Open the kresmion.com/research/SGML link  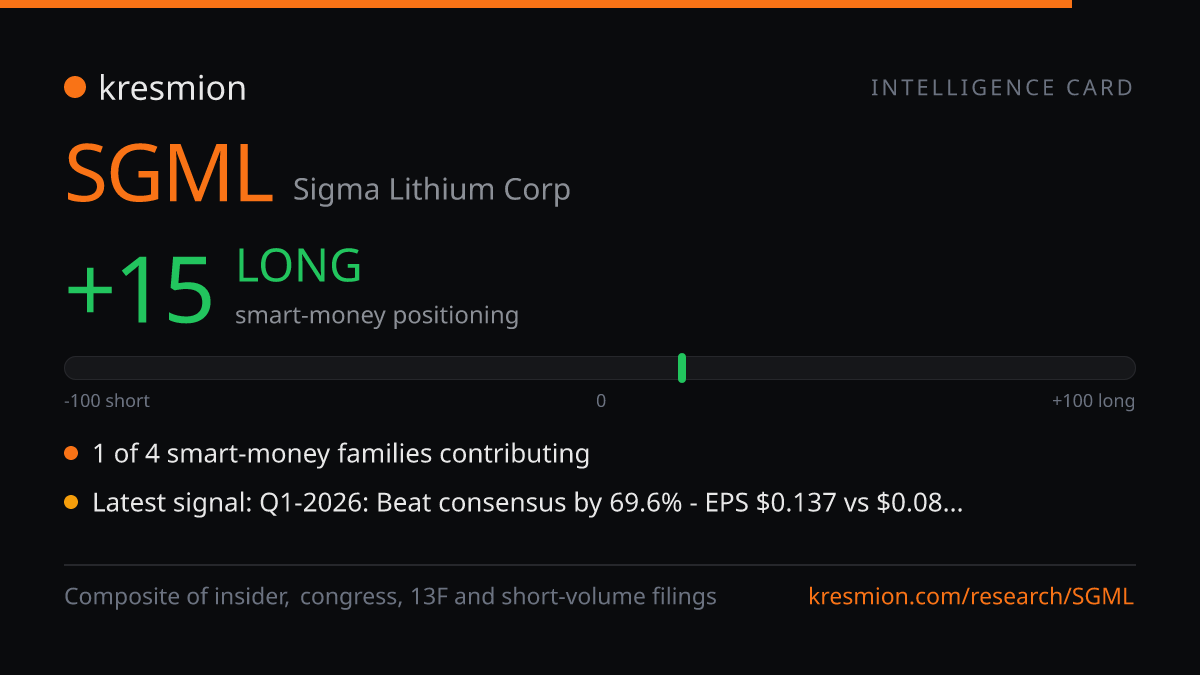tap(971, 597)
